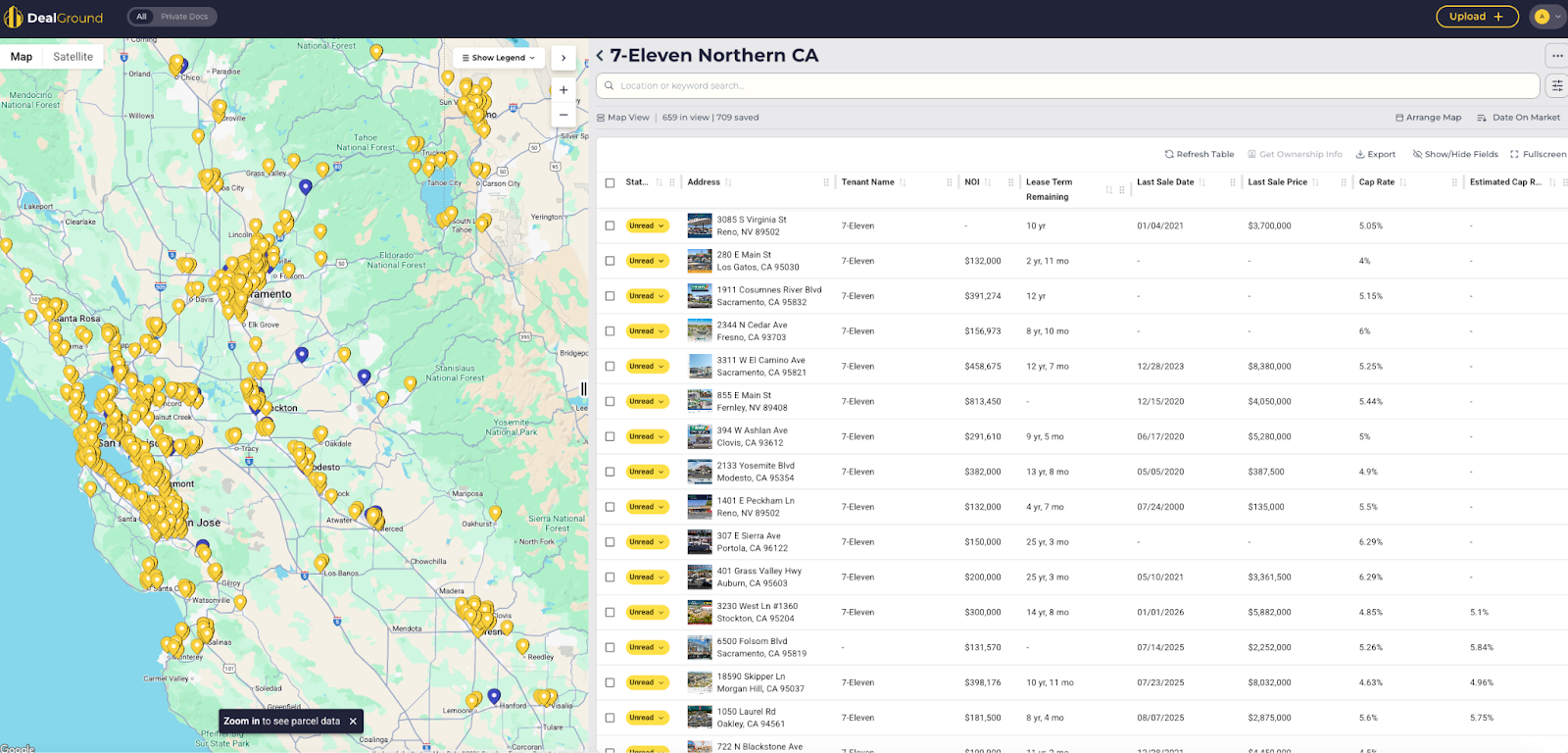Open thumbnail for 2133 Yosemite Blvd

[700, 472]
